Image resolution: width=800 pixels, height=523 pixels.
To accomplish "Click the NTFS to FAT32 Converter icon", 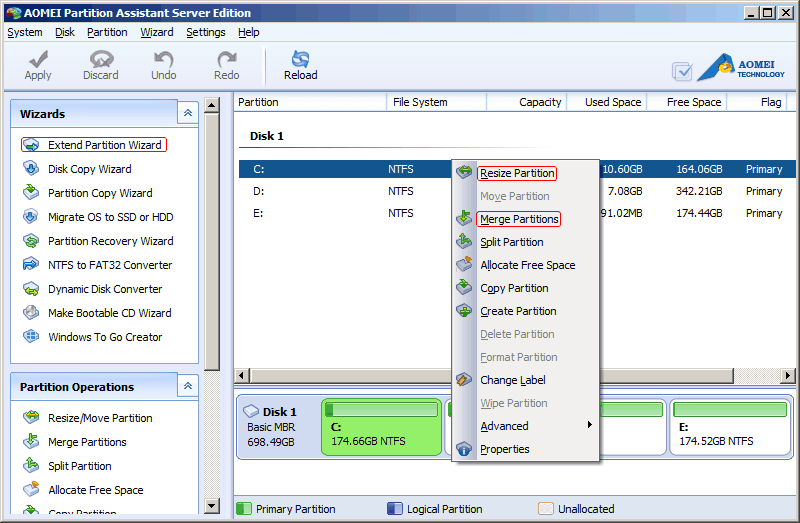I will point(31,264).
